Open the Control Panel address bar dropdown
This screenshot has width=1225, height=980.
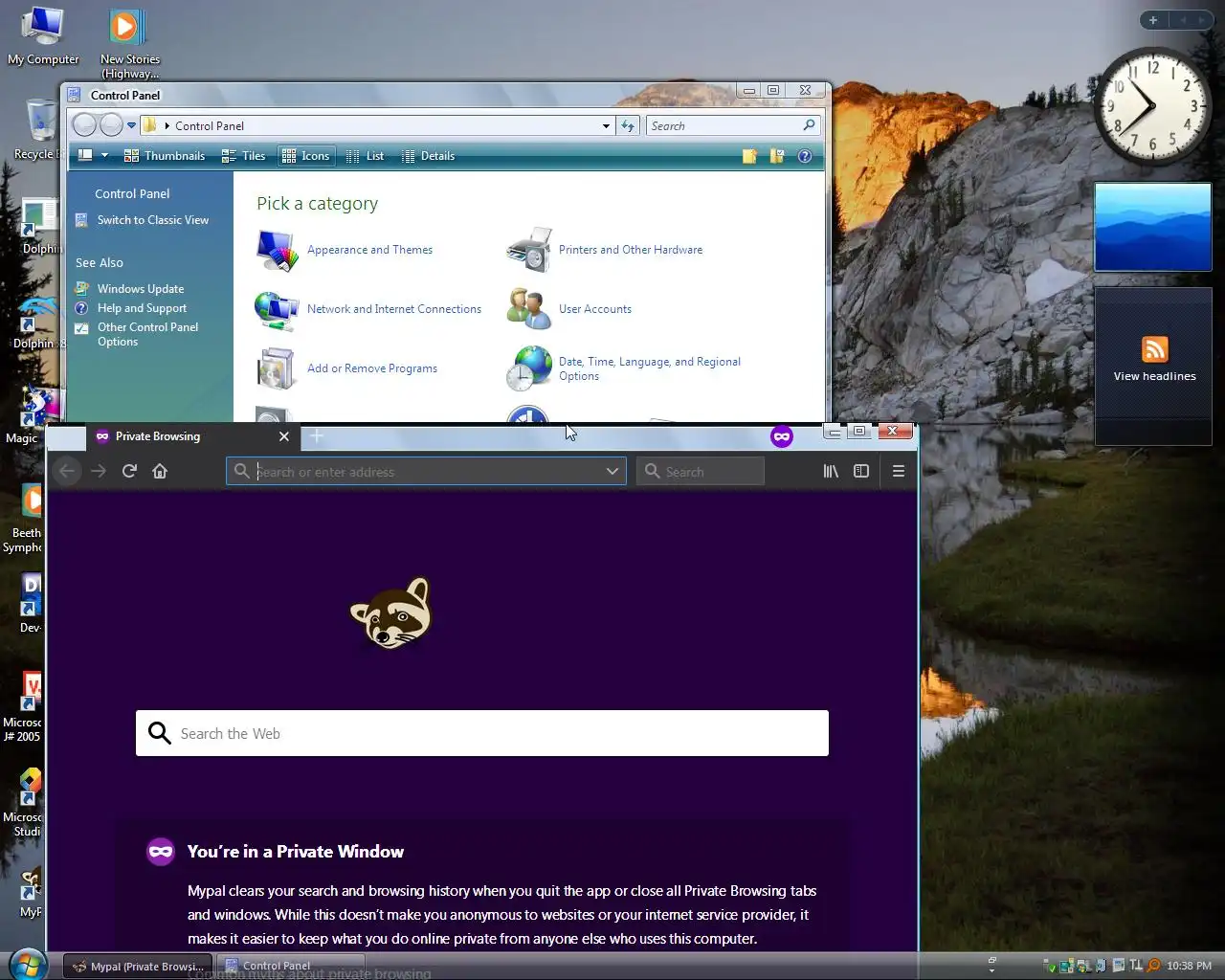coord(606,125)
